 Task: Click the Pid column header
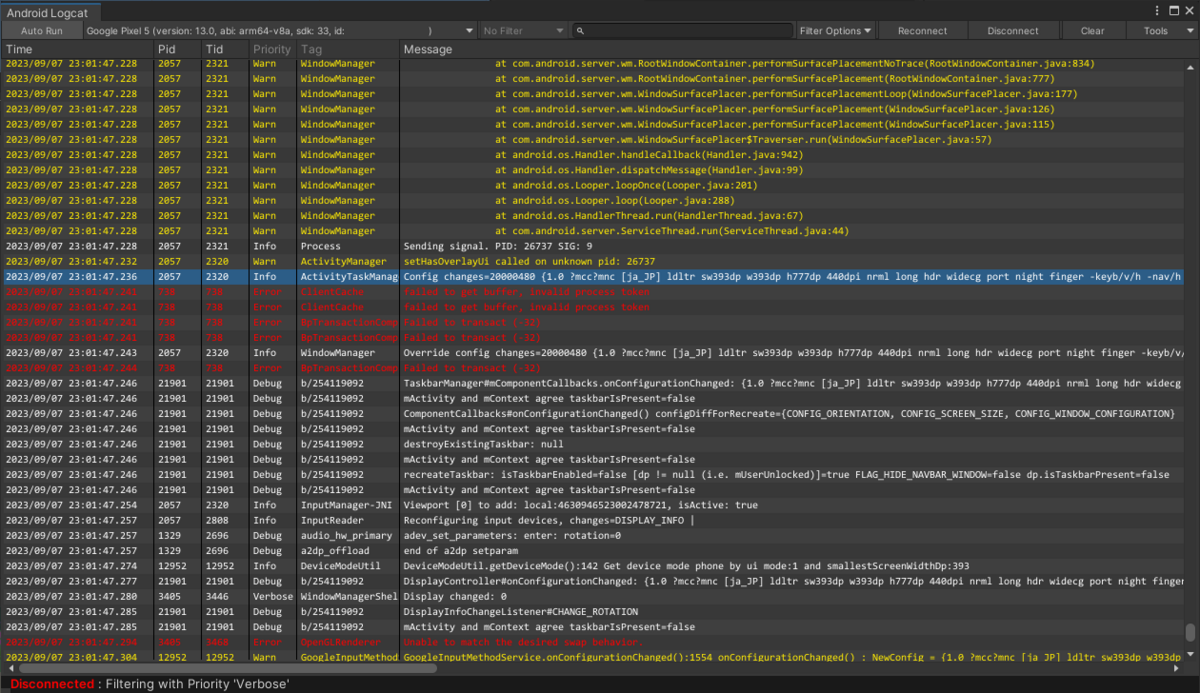[x=177, y=49]
